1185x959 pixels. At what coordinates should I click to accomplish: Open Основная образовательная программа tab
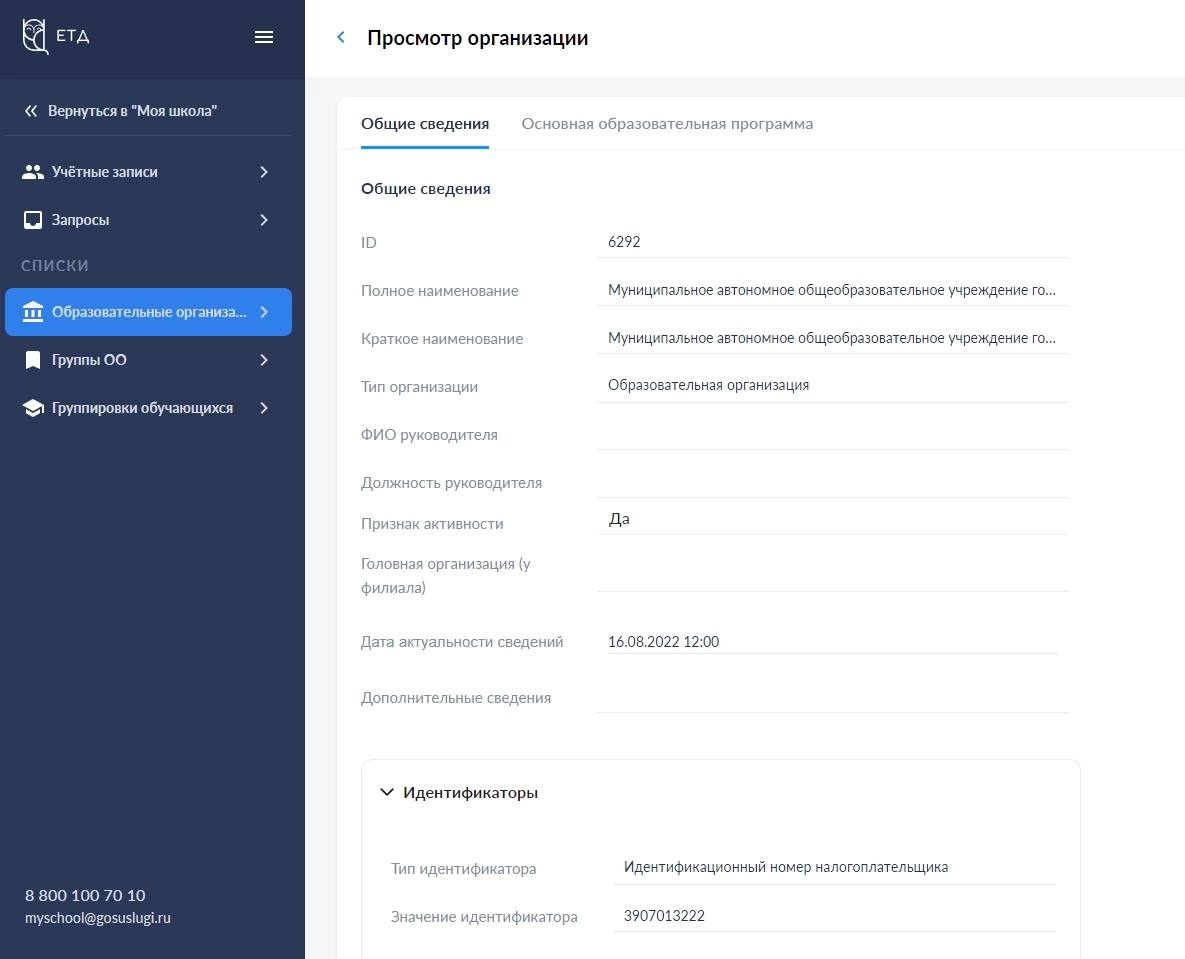click(x=667, y=124)
